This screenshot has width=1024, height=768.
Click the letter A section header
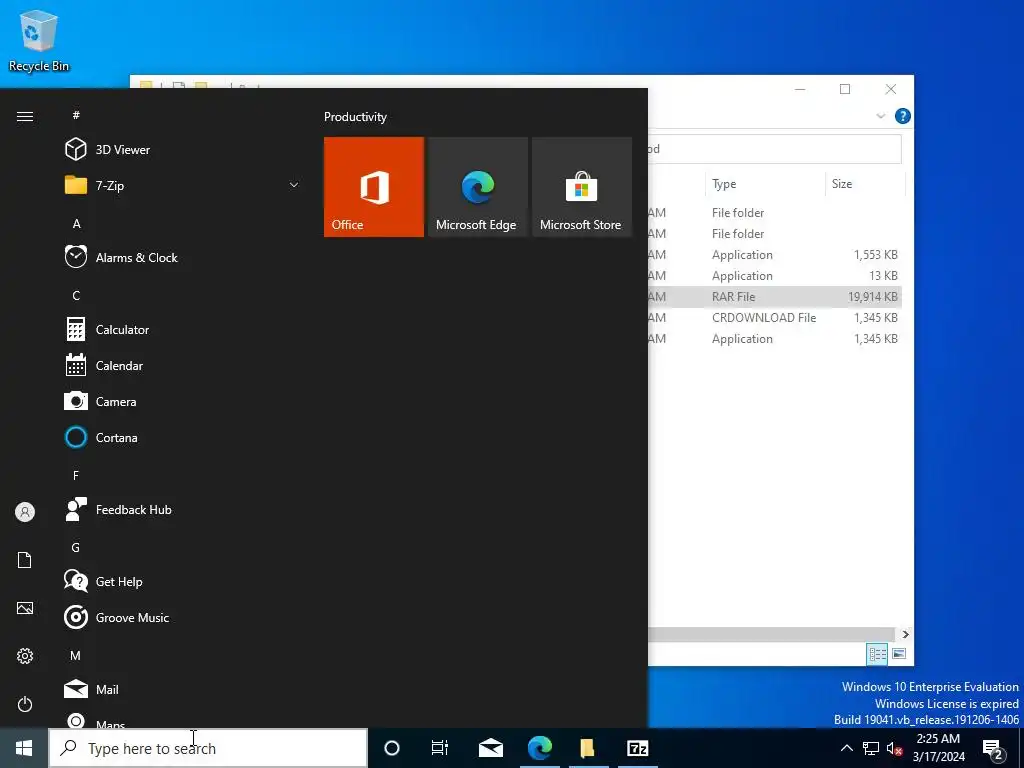click(76, 224)
